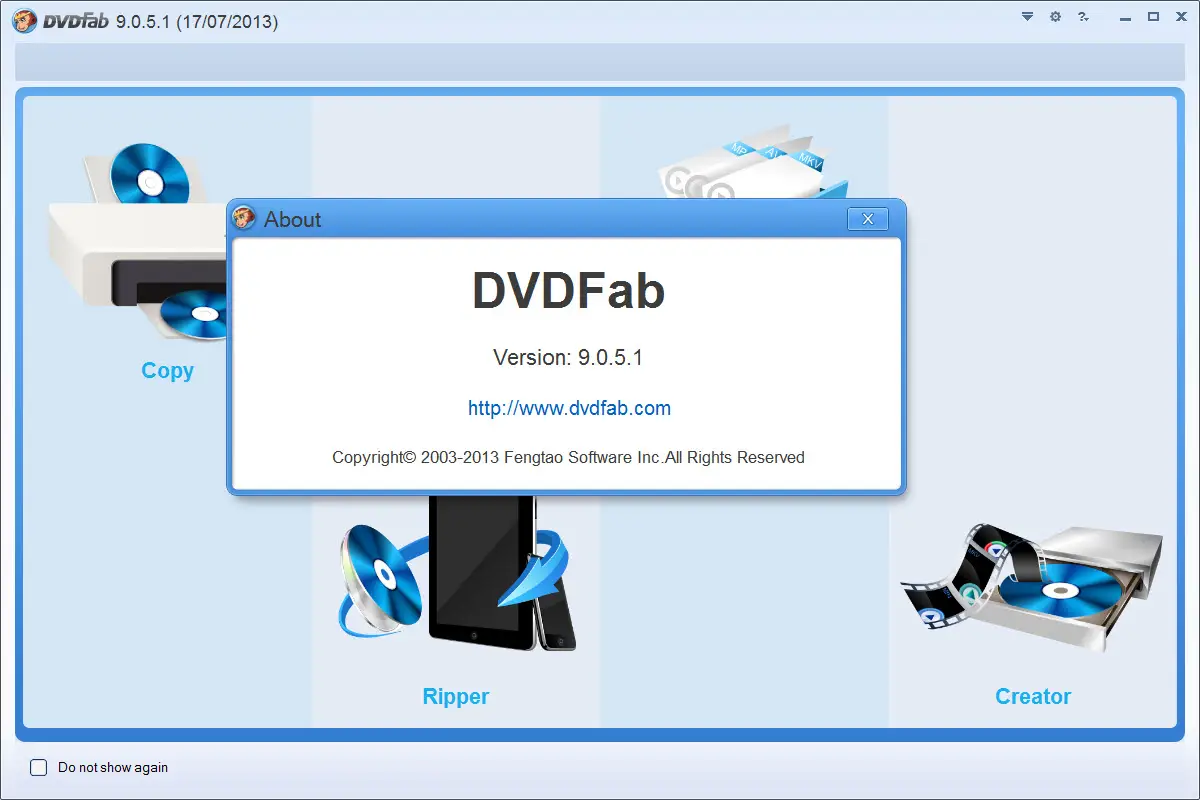Select the Creator label
The width and height of the screenshot is (1200, 800).
1033,697
